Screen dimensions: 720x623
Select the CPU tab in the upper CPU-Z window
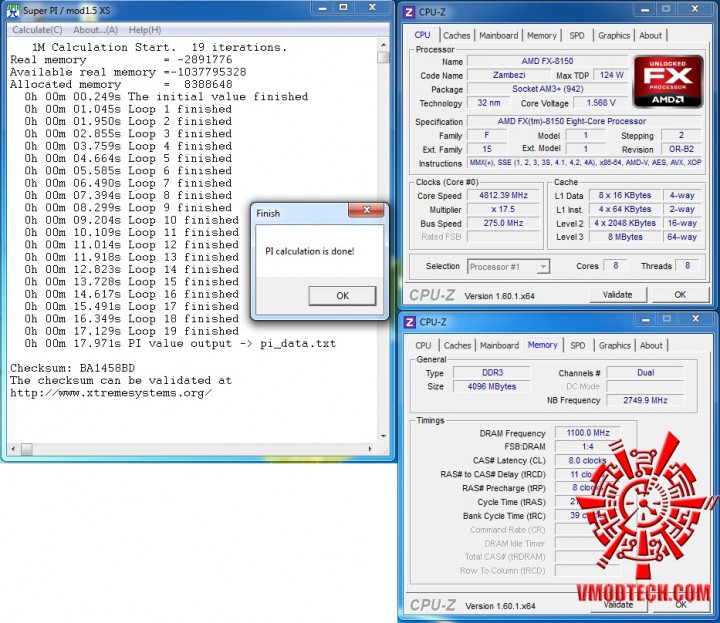[422, 35]
